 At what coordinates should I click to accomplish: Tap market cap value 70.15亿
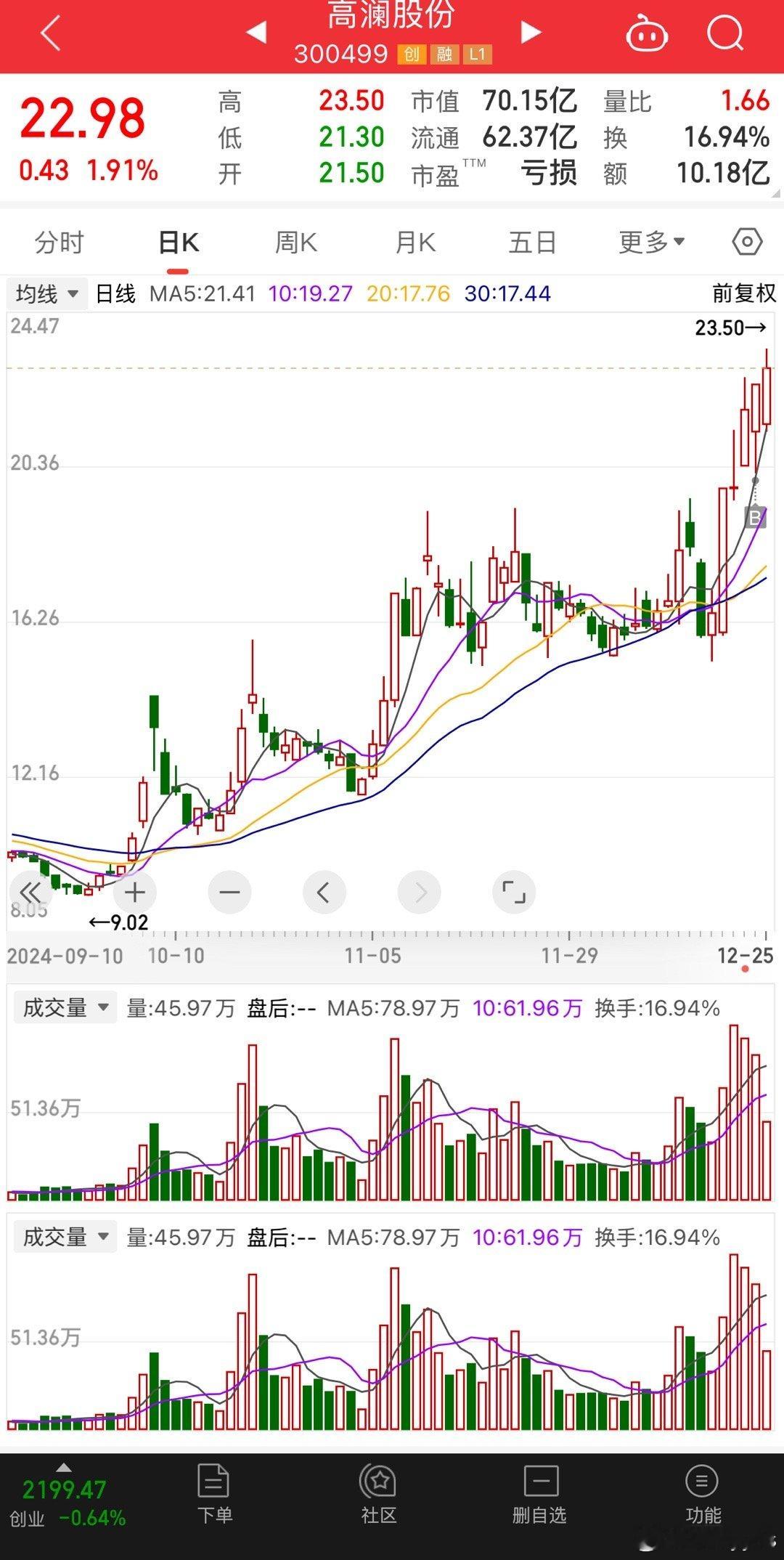(x=530, y=101)
